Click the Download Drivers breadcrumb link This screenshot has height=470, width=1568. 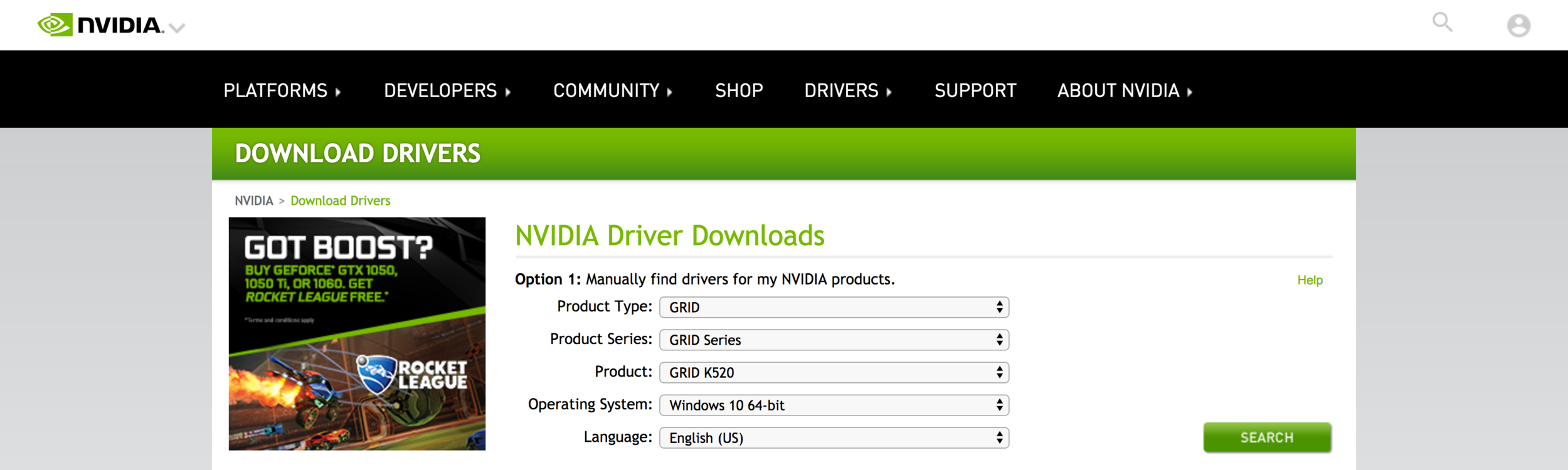click(341, 201)
